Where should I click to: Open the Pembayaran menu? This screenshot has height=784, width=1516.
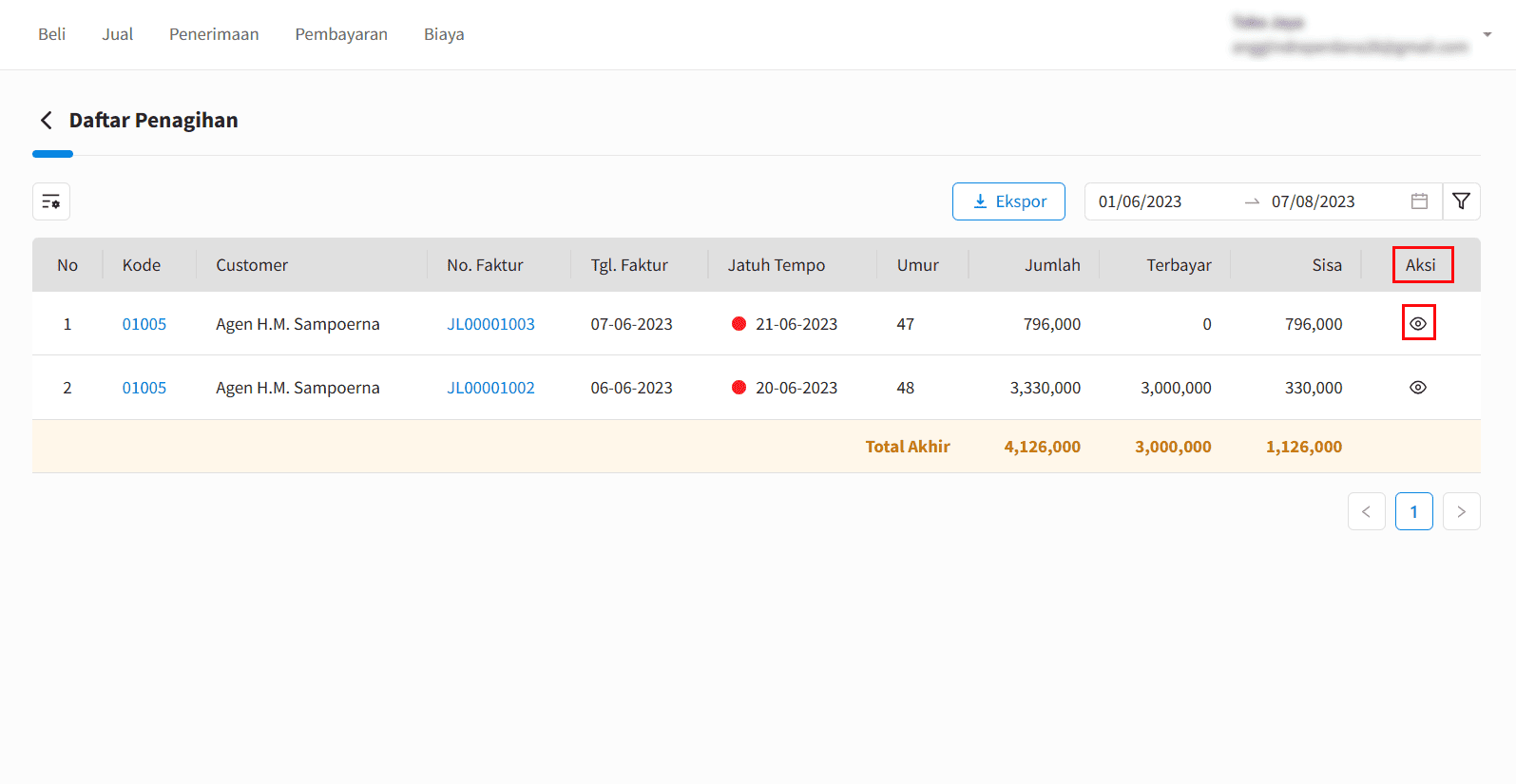341,34
